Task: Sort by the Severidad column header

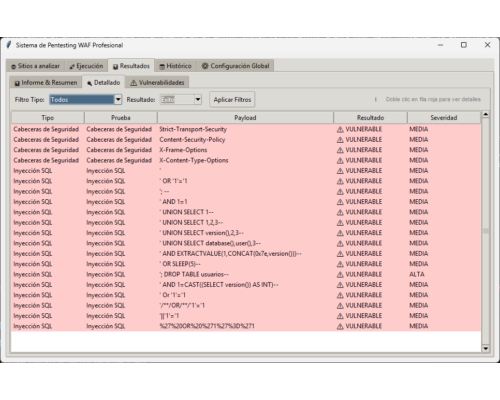Action: [x=444, y=118]
